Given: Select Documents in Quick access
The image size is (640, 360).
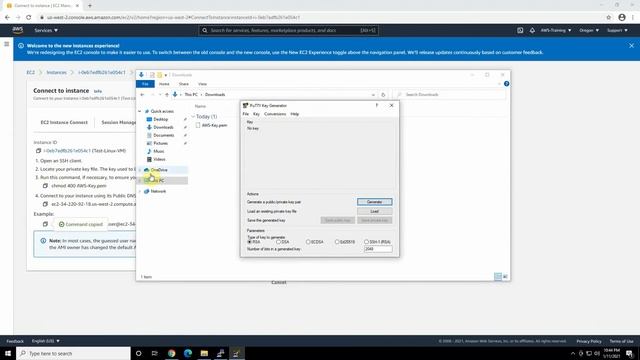Looking at the screenshot, I should (x=164, y=135).
